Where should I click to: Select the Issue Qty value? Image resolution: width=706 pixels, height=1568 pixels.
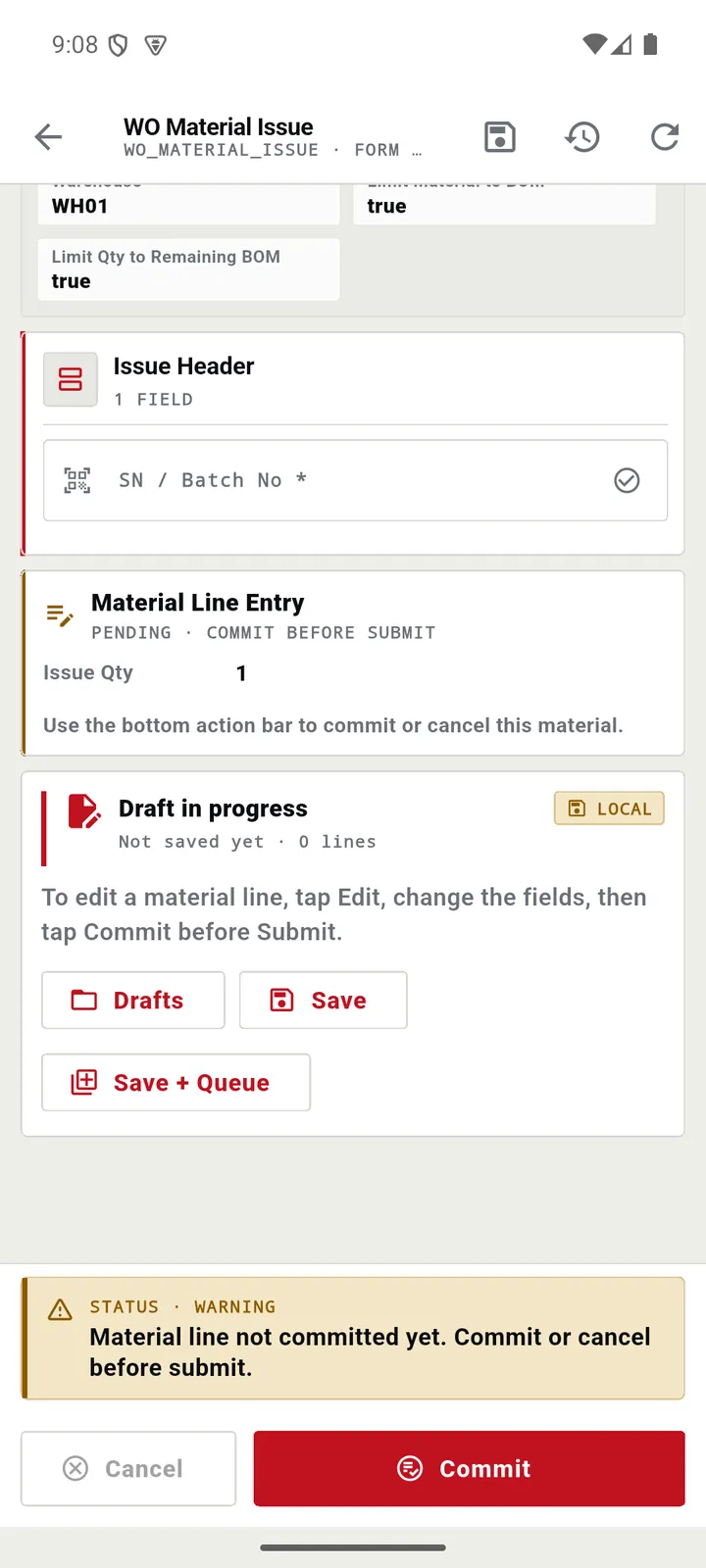point(241,673)
